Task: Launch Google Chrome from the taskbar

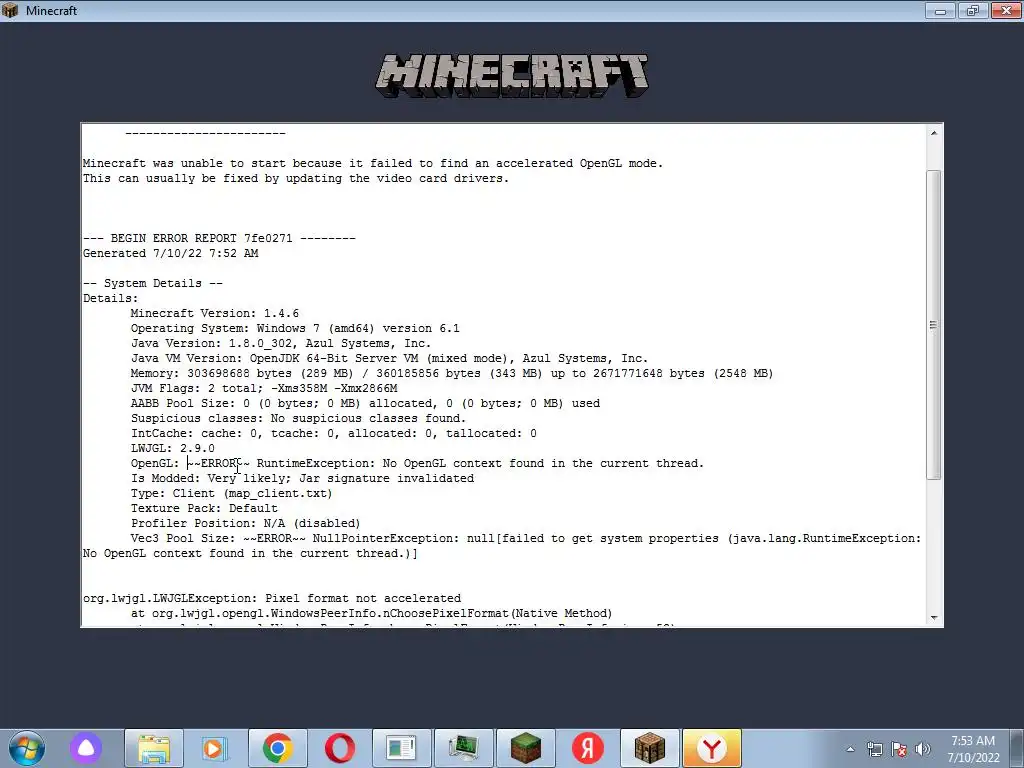Action: click(x=277, y=748)
